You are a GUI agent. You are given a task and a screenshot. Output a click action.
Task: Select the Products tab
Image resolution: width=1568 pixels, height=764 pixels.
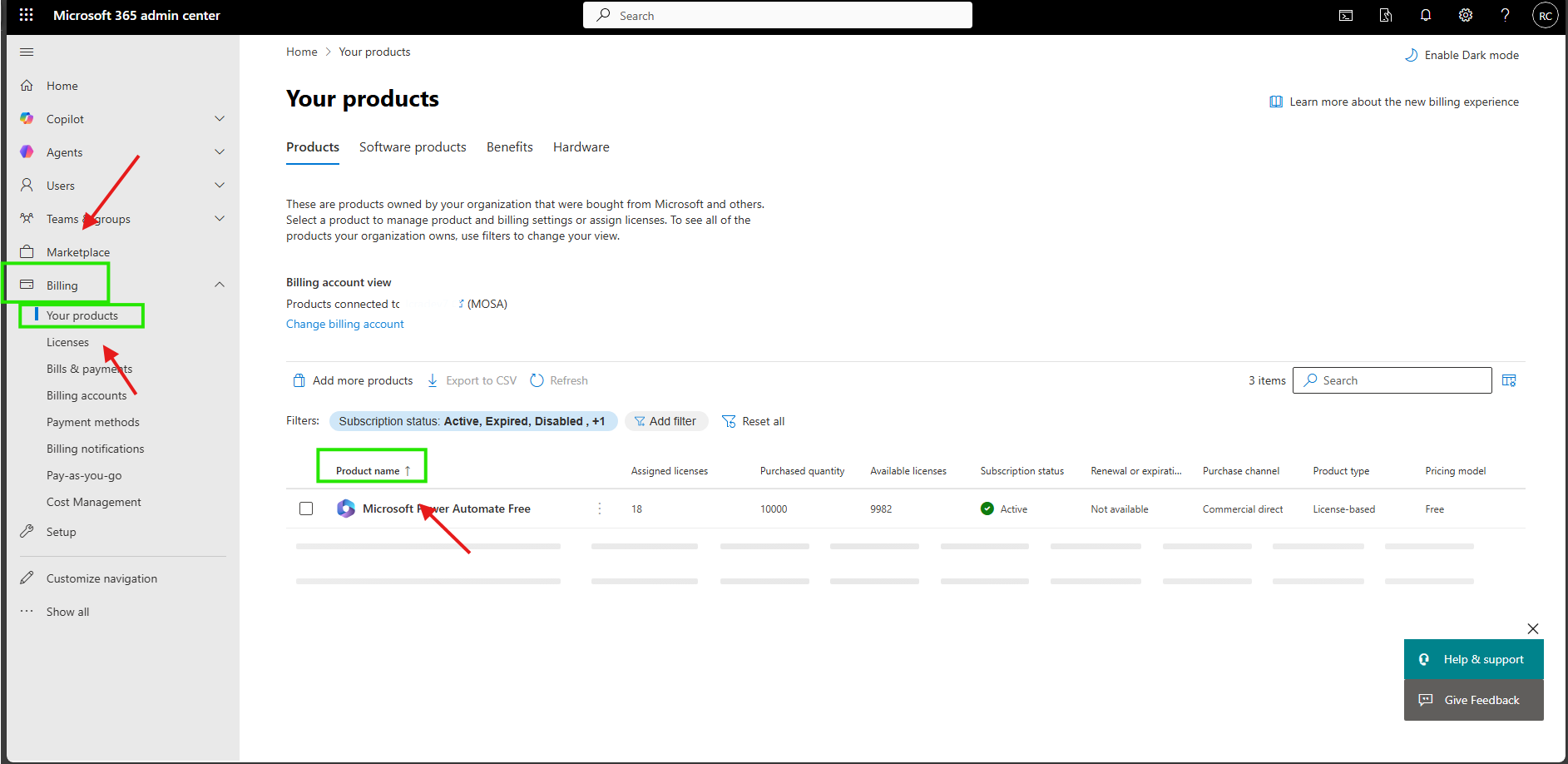pos(313,147)
